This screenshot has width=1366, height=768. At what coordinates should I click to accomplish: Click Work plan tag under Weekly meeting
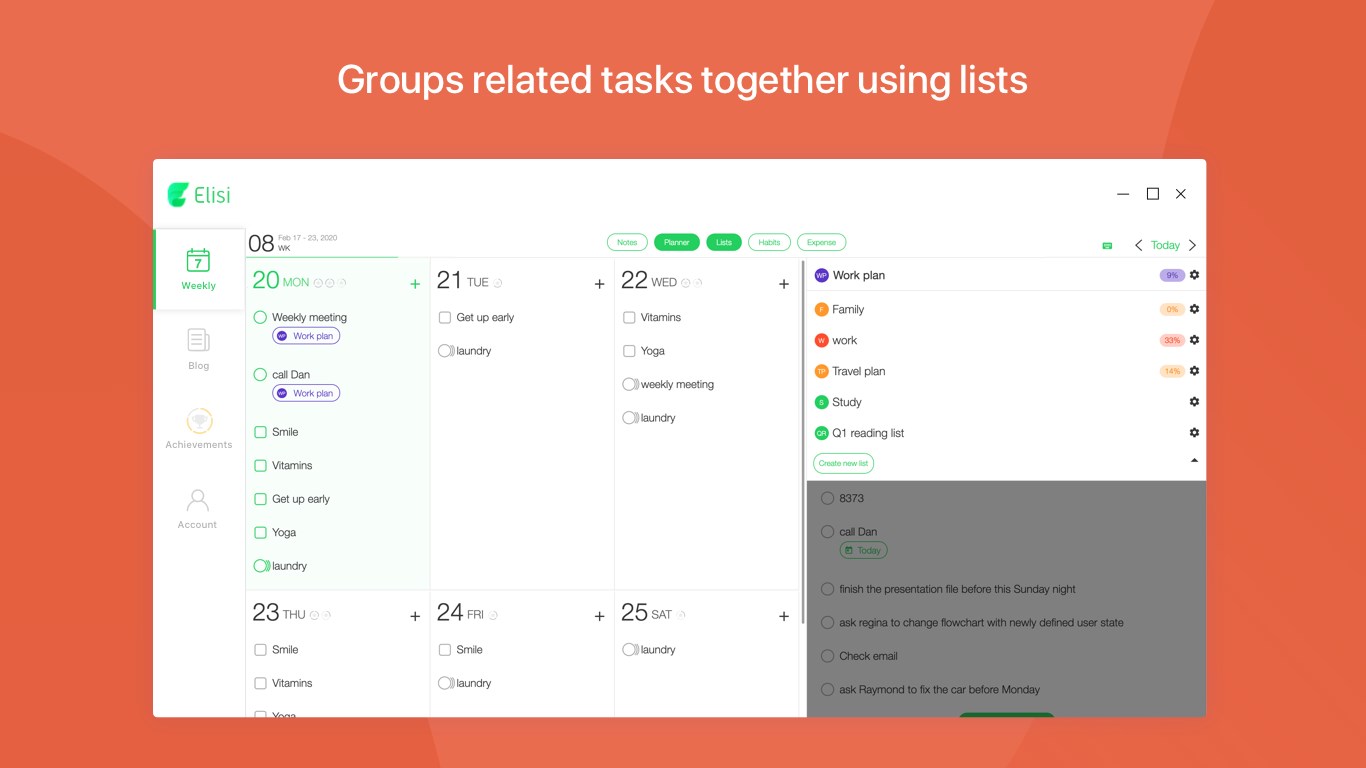[x=306, y=336]
